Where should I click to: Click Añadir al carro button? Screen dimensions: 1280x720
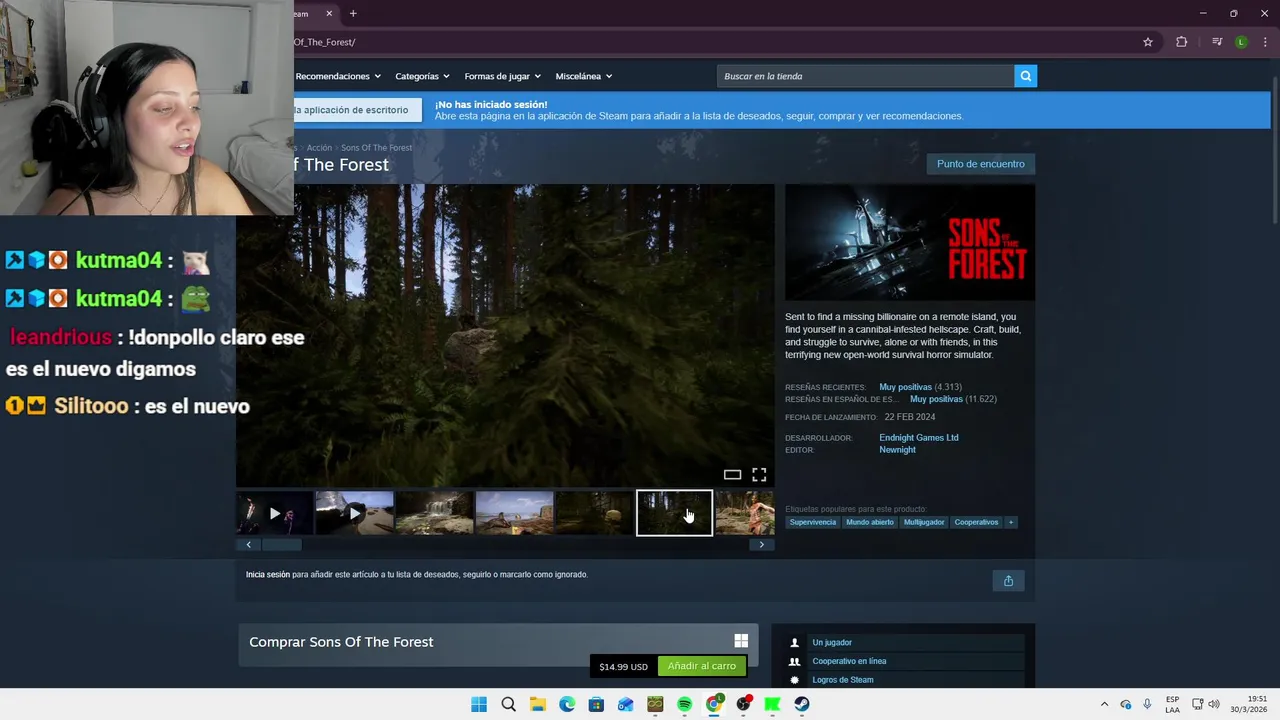701,666
